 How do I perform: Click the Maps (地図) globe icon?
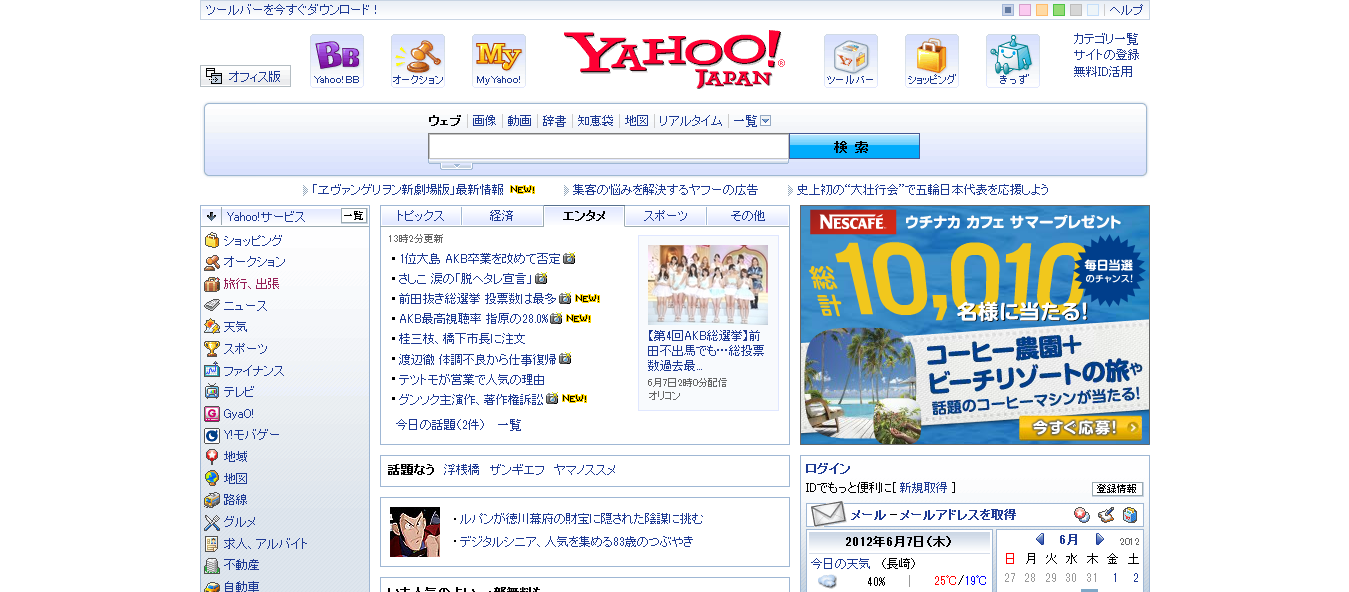(x=212, y=479)
